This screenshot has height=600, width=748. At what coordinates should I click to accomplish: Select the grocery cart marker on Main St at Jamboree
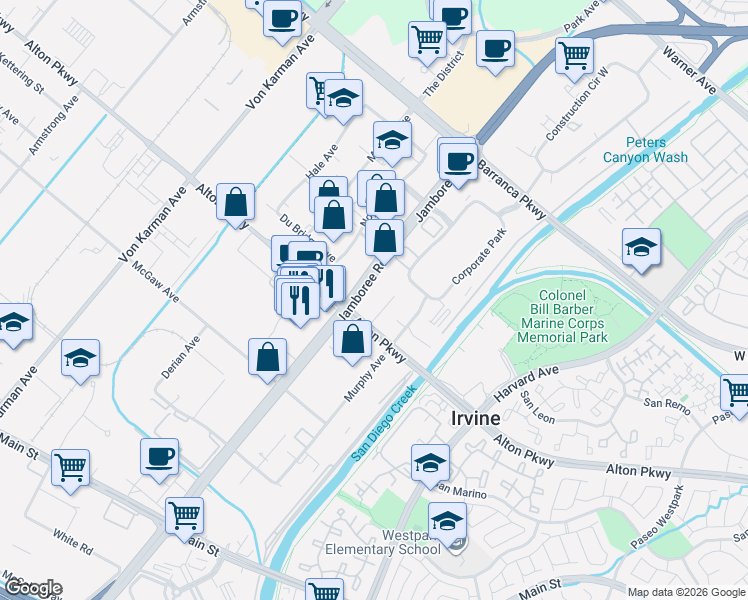click(184, 517)
